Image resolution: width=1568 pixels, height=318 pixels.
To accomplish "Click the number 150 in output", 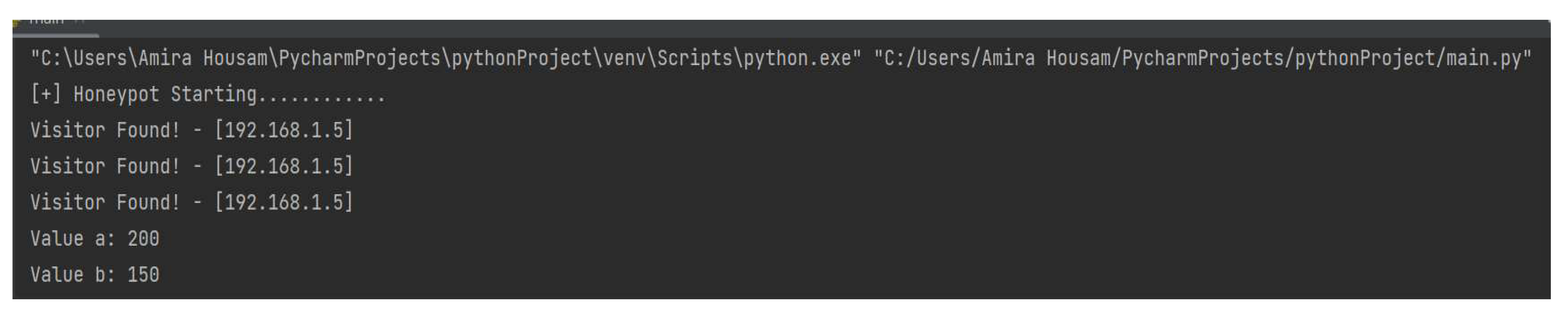I will coord(143,274).
